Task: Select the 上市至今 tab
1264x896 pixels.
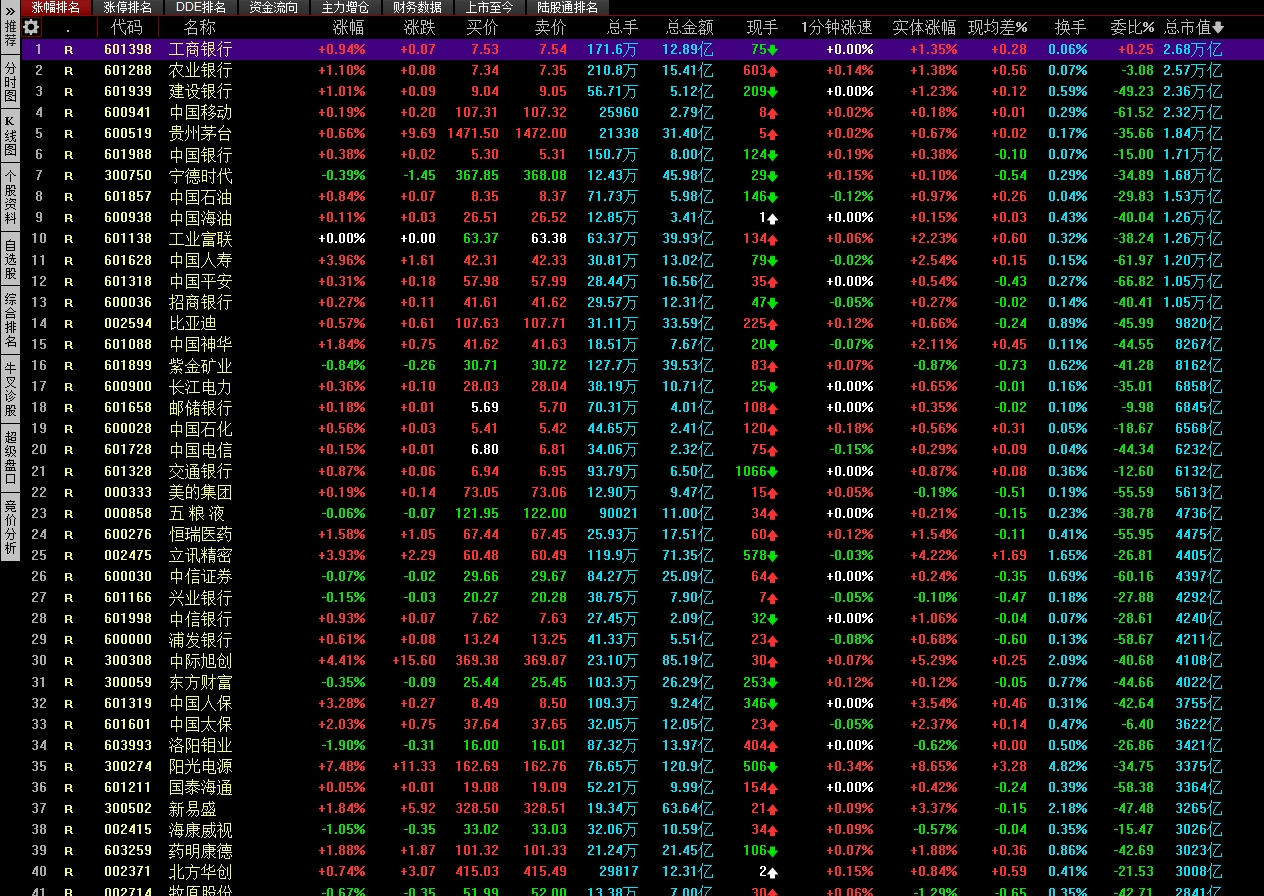Action: (x=489, y=7)
